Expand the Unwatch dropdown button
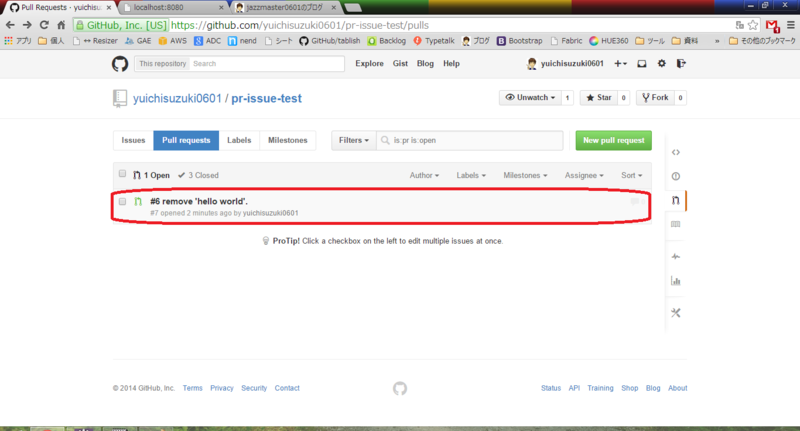Viewport: 800px width, 431px height. pyautogui.click(x=530, y=97)
